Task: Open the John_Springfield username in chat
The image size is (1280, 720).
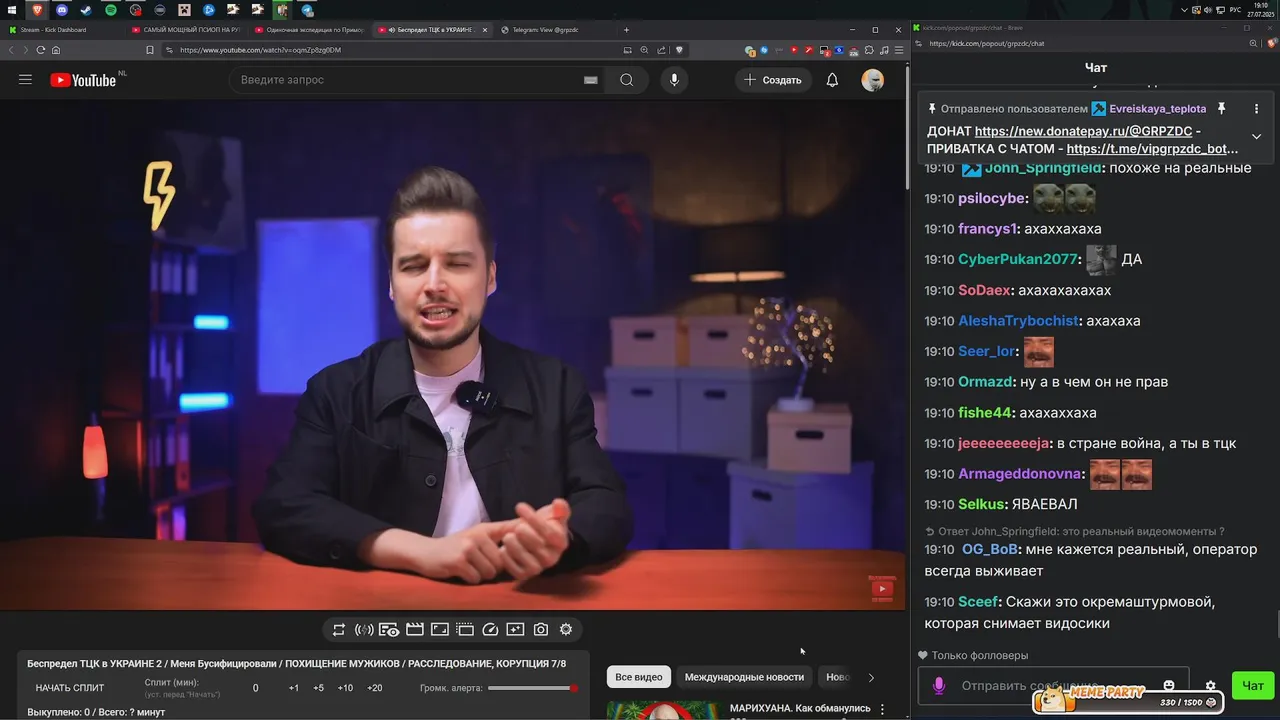Action: click(x=1044, y=168)
